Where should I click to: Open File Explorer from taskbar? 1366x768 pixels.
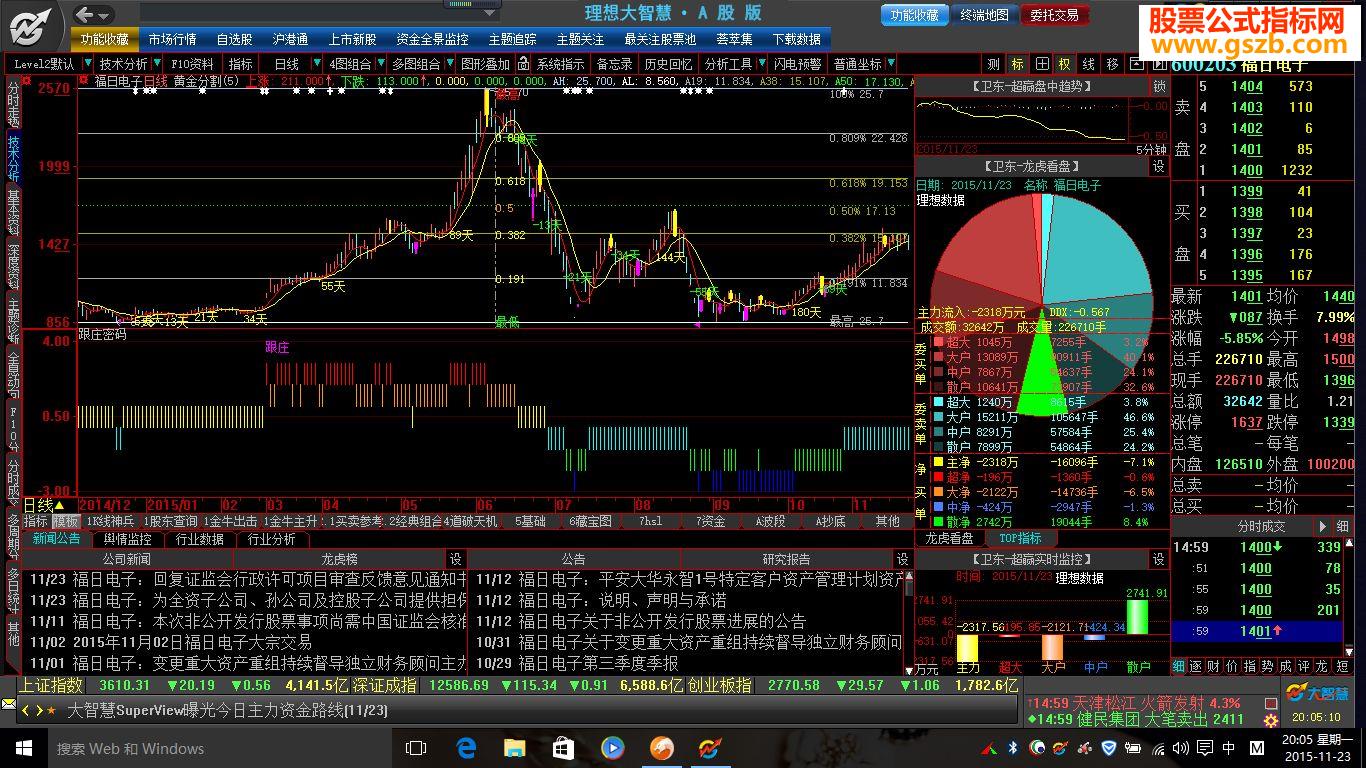click(515, 748)
